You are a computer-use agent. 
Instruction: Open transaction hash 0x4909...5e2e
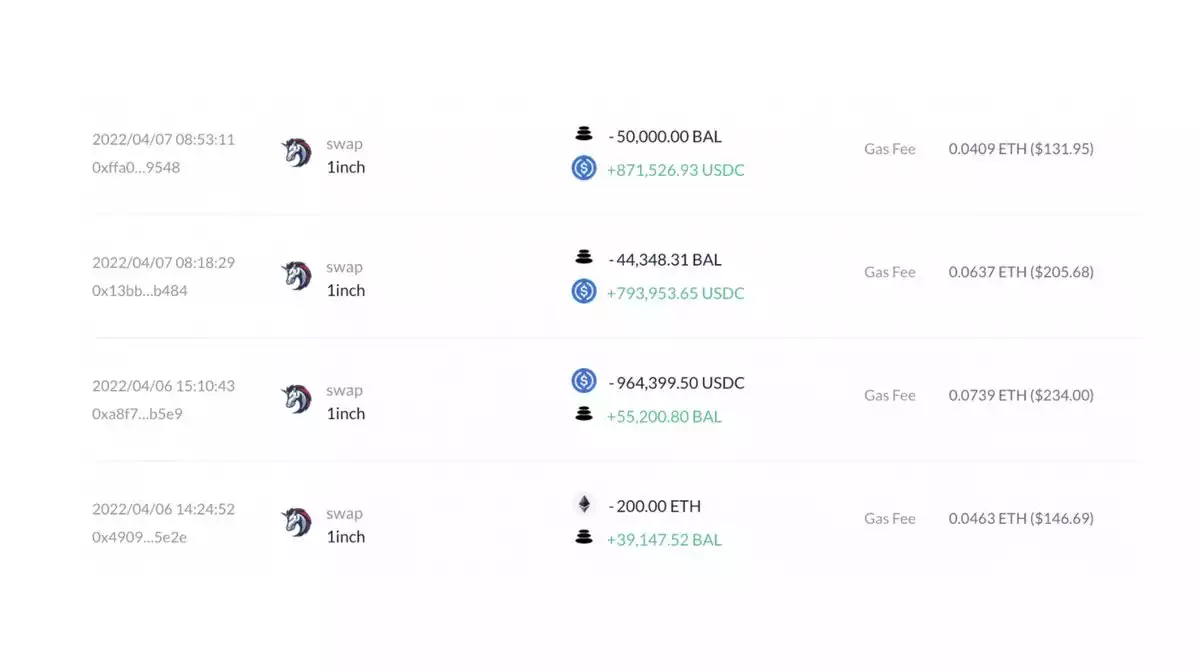click(139, 537)
